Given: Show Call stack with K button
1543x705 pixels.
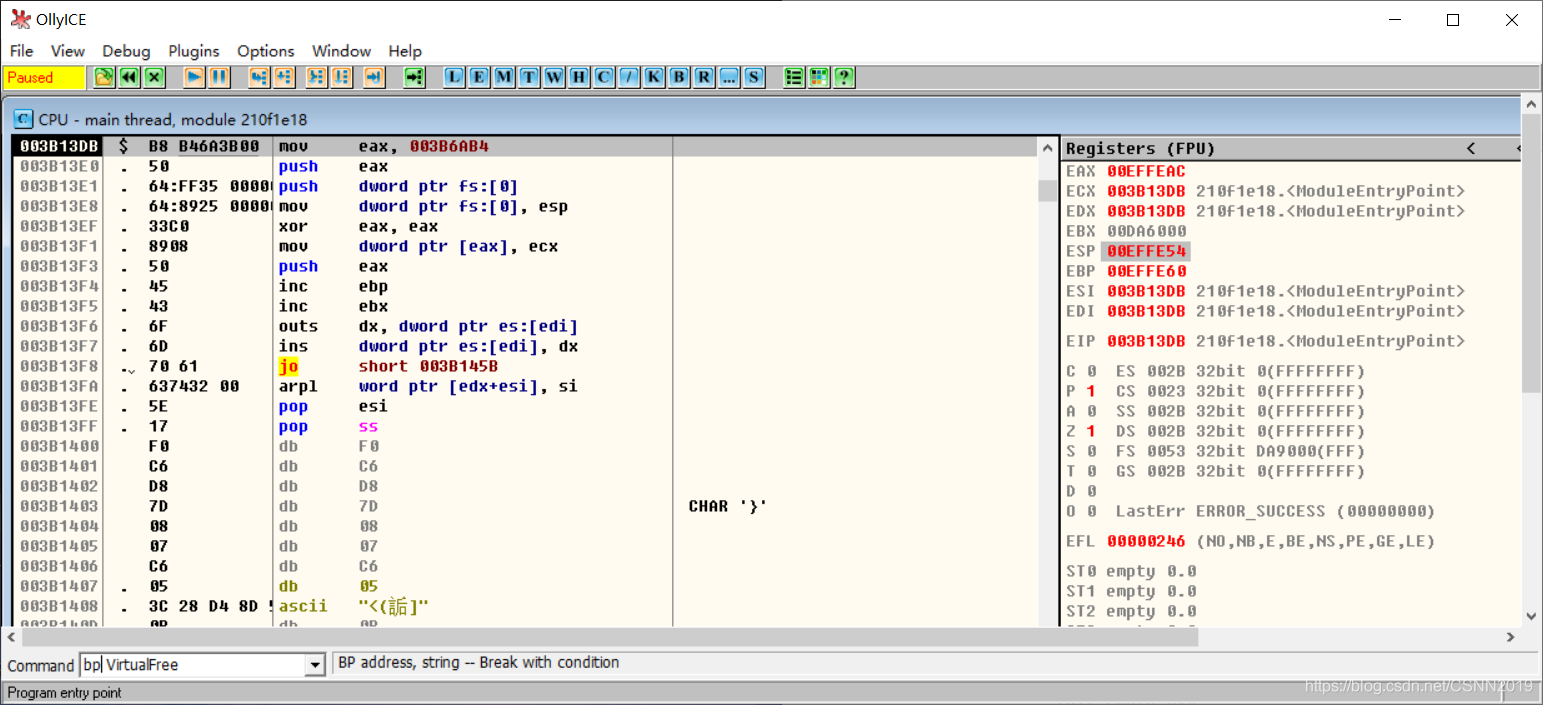Looking at the screenshot, I should tap(655, 77).
